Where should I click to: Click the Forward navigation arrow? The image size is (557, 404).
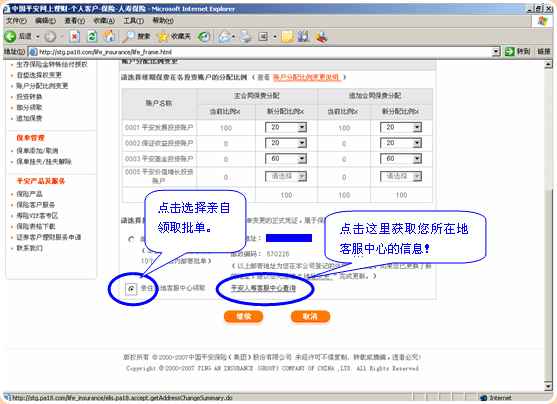50,36
